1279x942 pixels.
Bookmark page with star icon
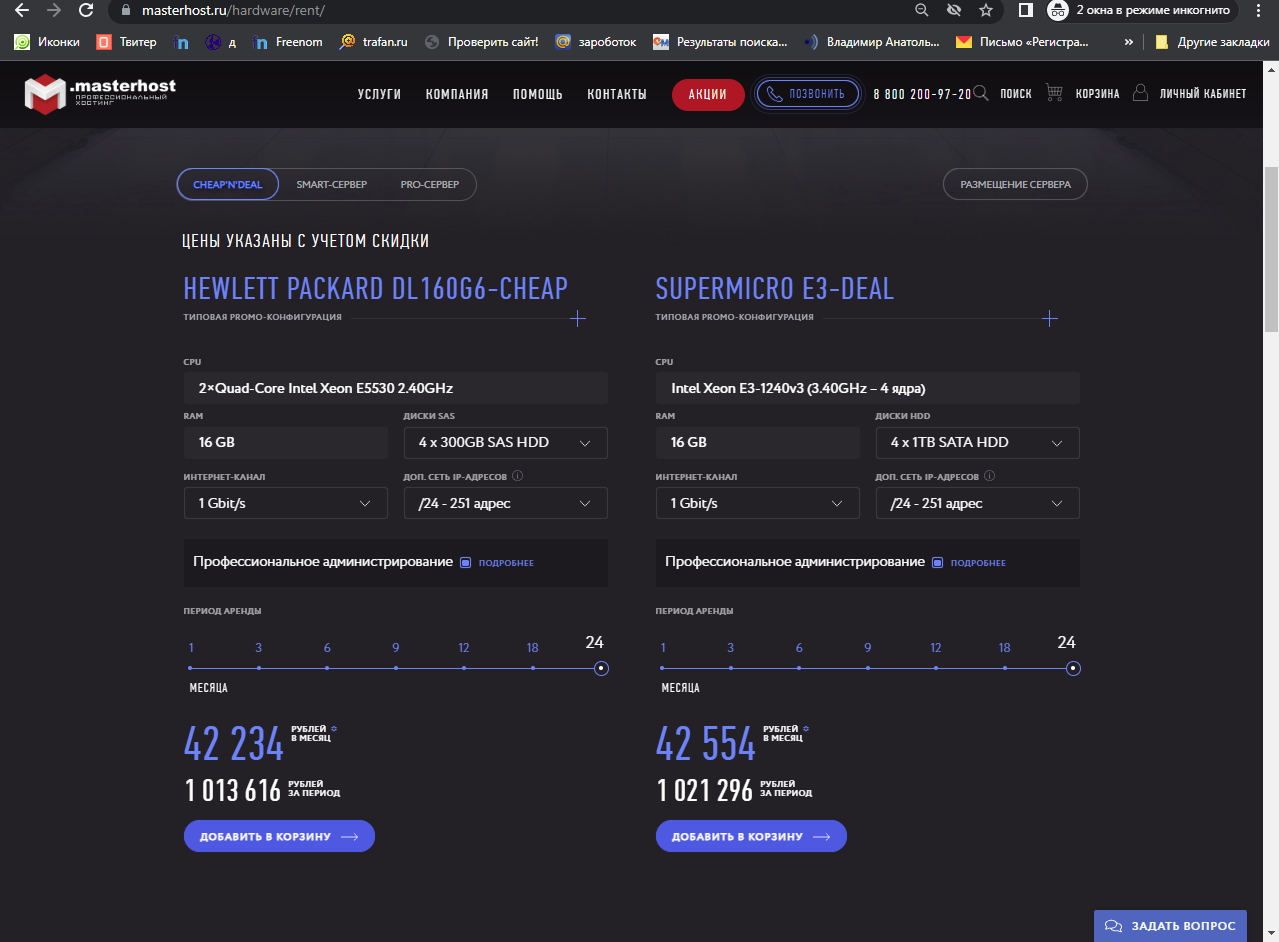pyautogui.click(x=985, y=11)
